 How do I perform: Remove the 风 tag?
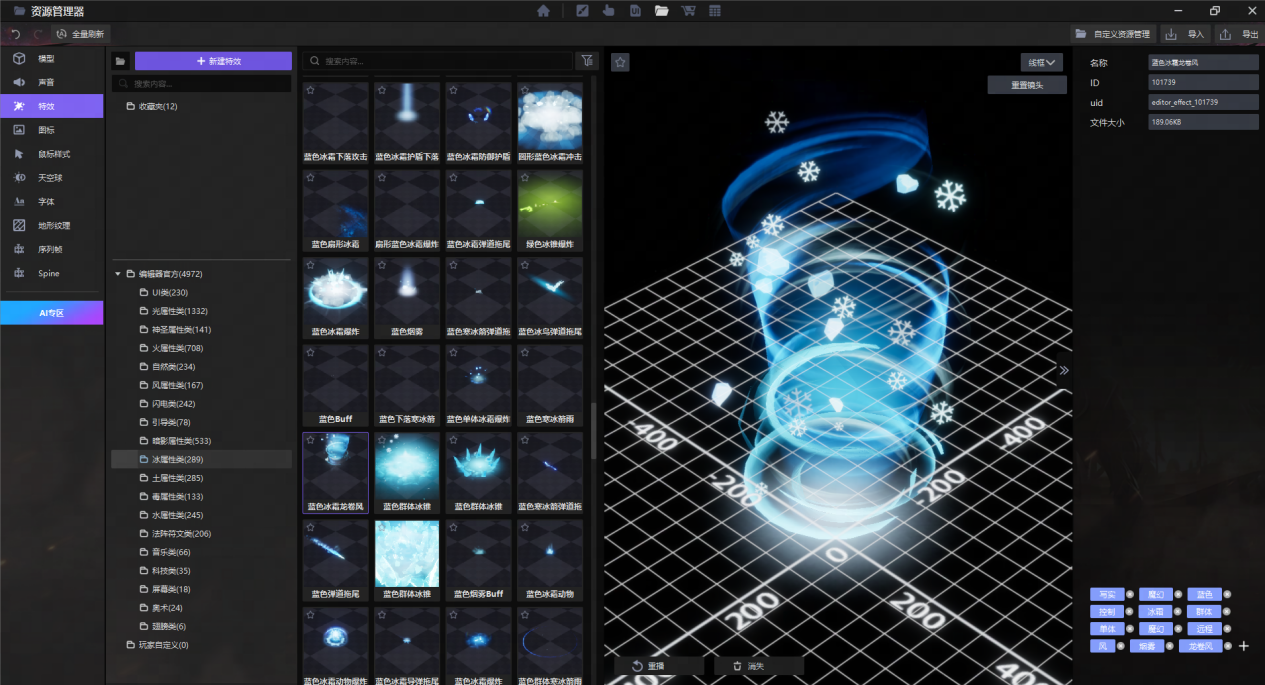point(1120,646)
